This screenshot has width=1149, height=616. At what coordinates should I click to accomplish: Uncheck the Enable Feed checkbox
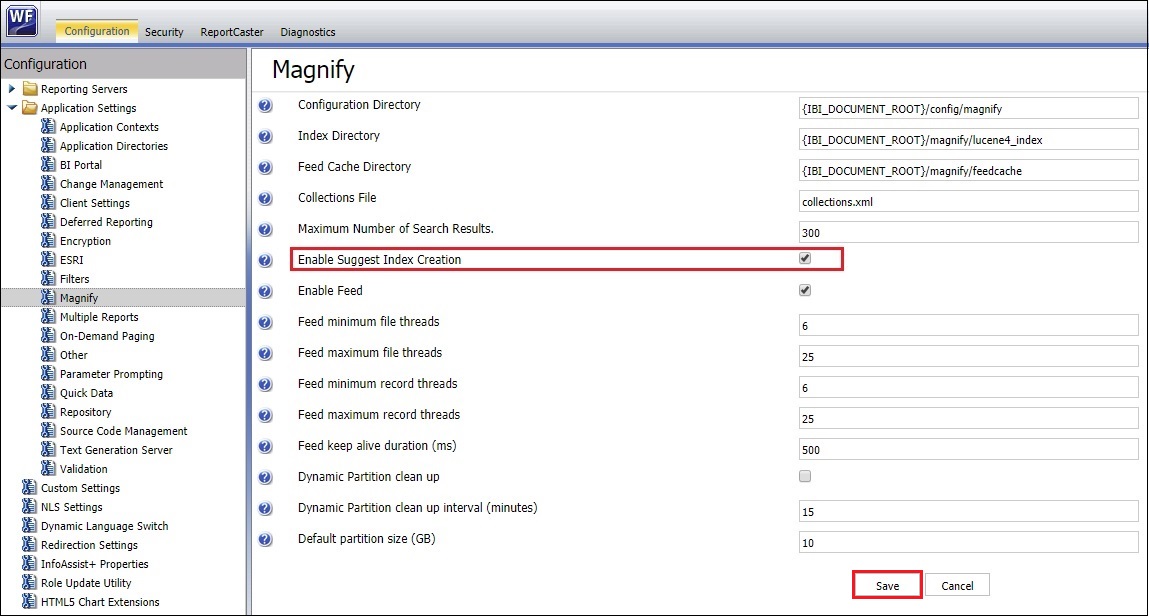point(805,291)
